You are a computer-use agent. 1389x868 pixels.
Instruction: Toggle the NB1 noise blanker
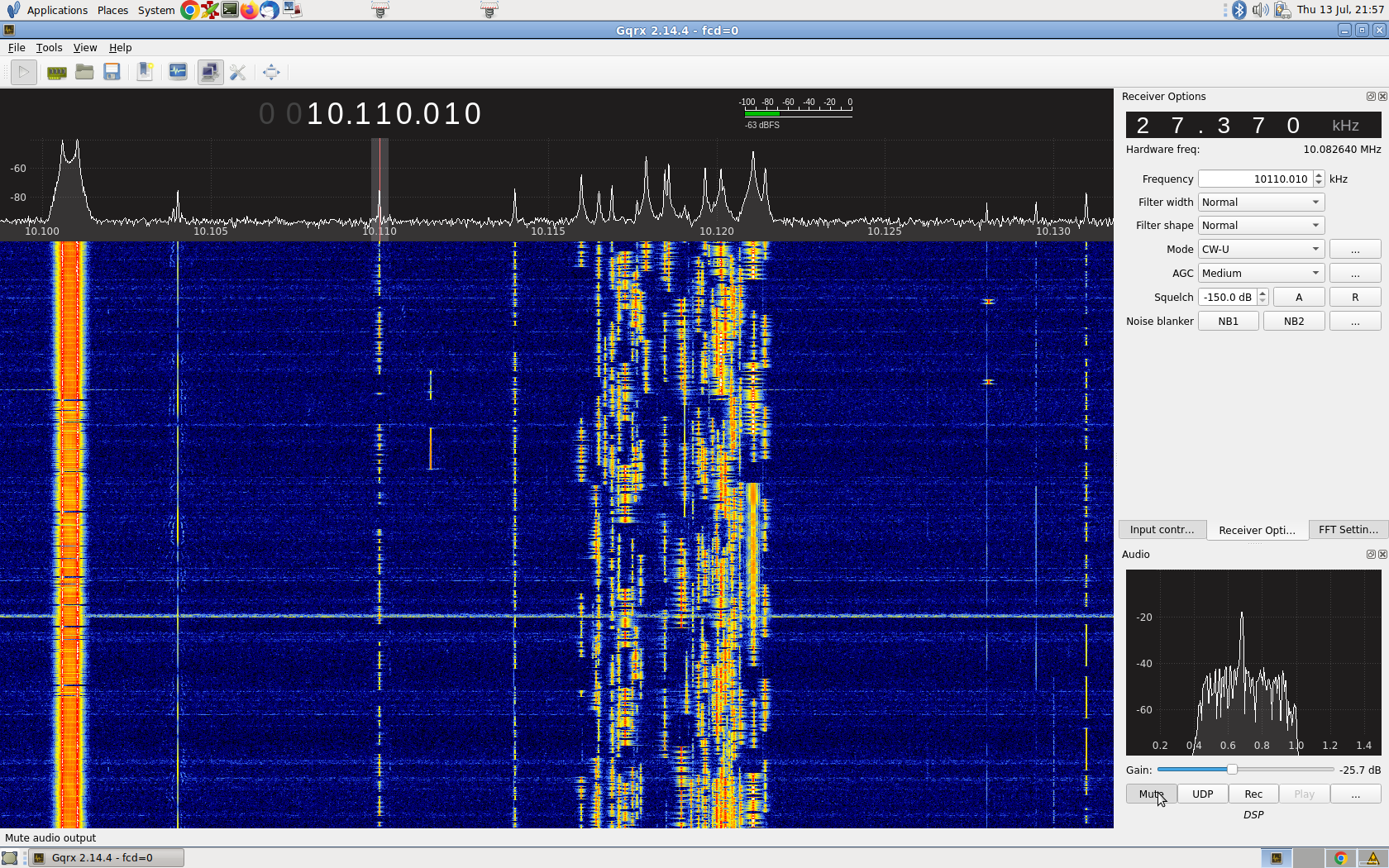click(1228, 322)
